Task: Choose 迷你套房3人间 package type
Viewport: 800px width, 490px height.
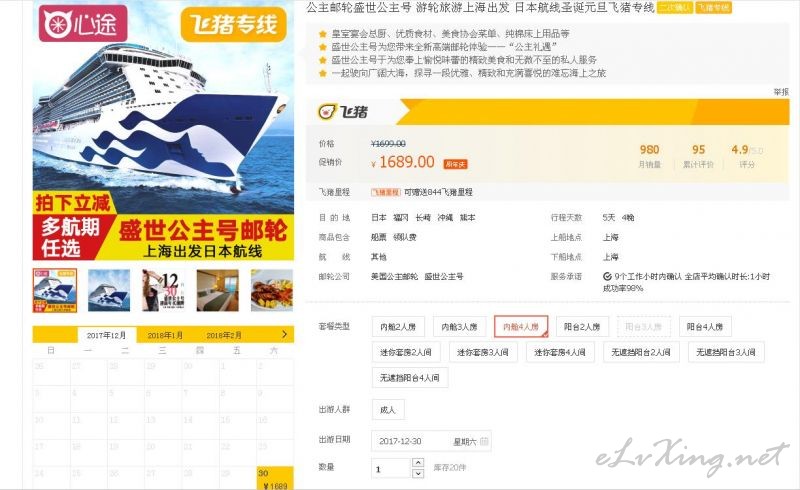Action: click(x=483, y=352)
